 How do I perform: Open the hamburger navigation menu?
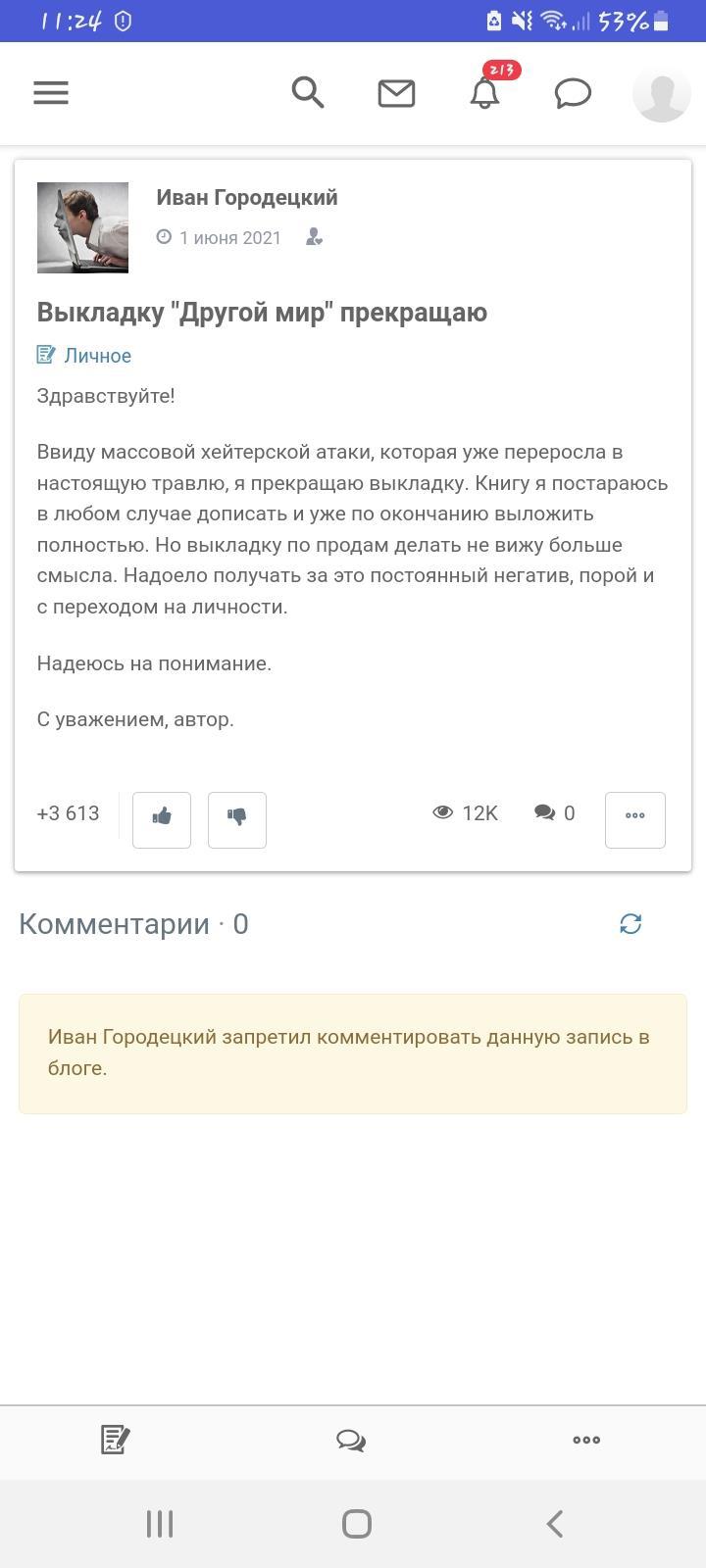point(51,93)
